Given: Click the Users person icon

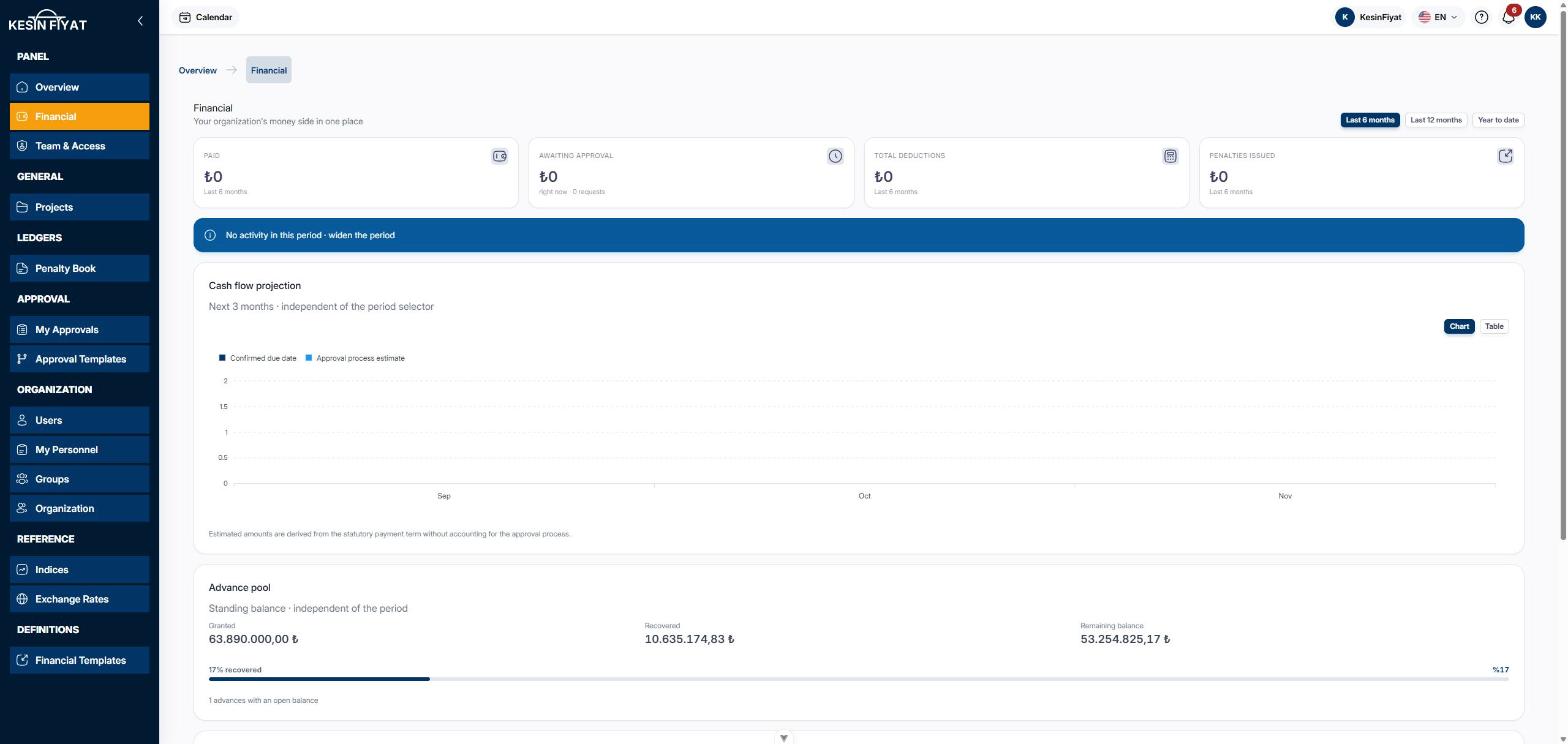Looking at the screenshot, I should point(23,420).
